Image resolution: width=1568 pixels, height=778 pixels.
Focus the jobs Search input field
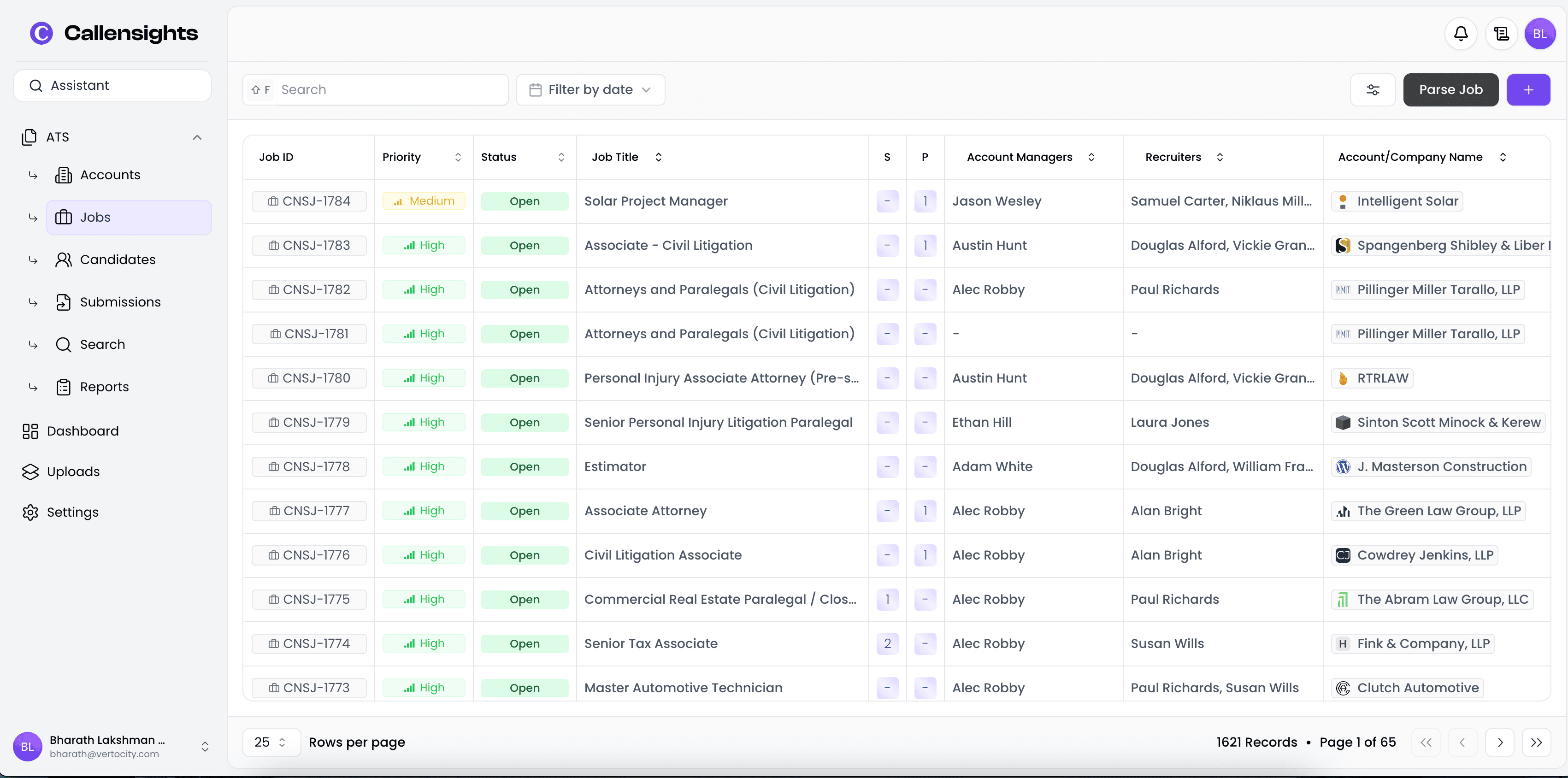click(x=391, y=90)
